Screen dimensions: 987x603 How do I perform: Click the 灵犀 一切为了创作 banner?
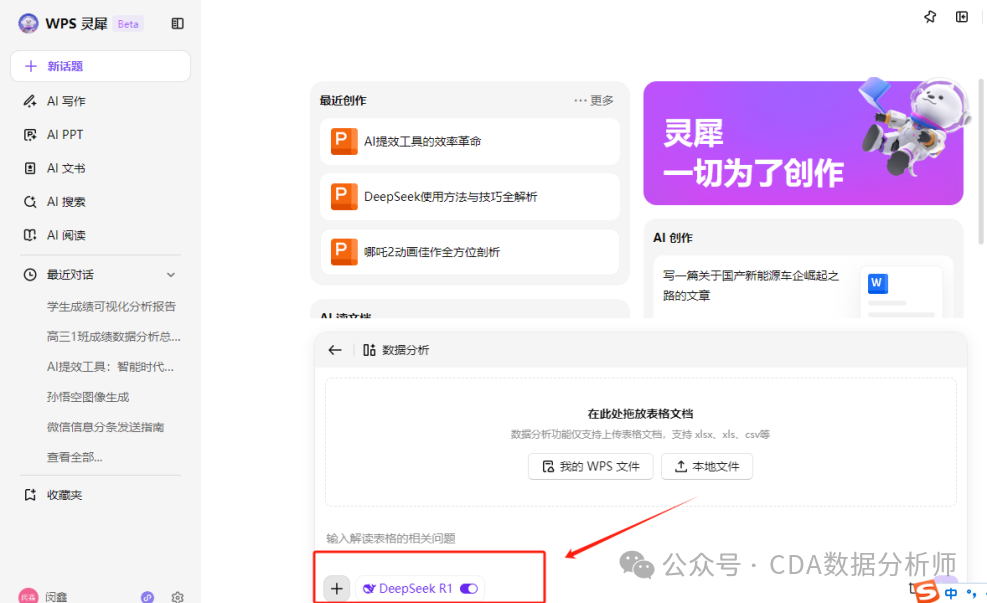[803, 143]
